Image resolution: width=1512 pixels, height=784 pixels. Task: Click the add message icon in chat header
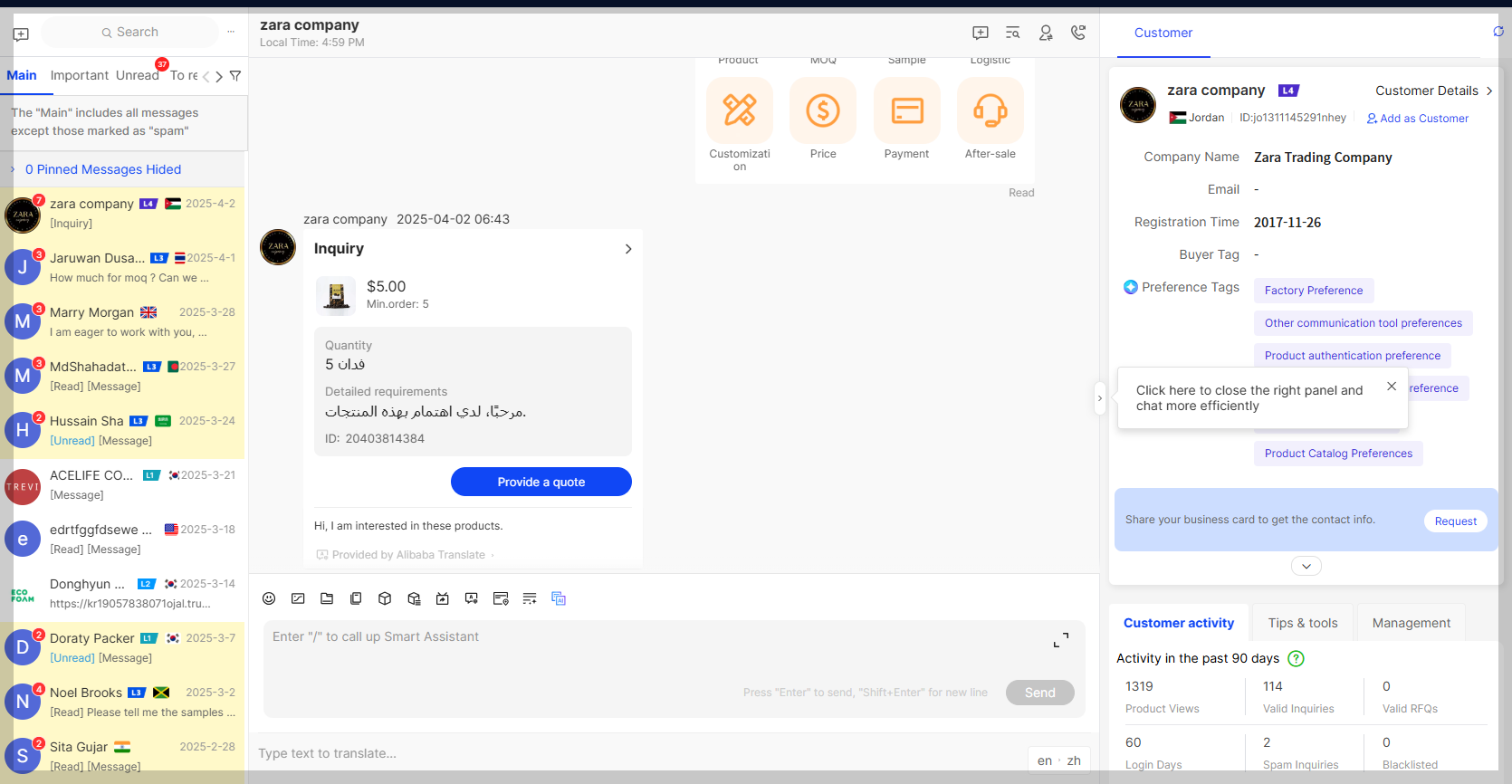coord(981,33)
